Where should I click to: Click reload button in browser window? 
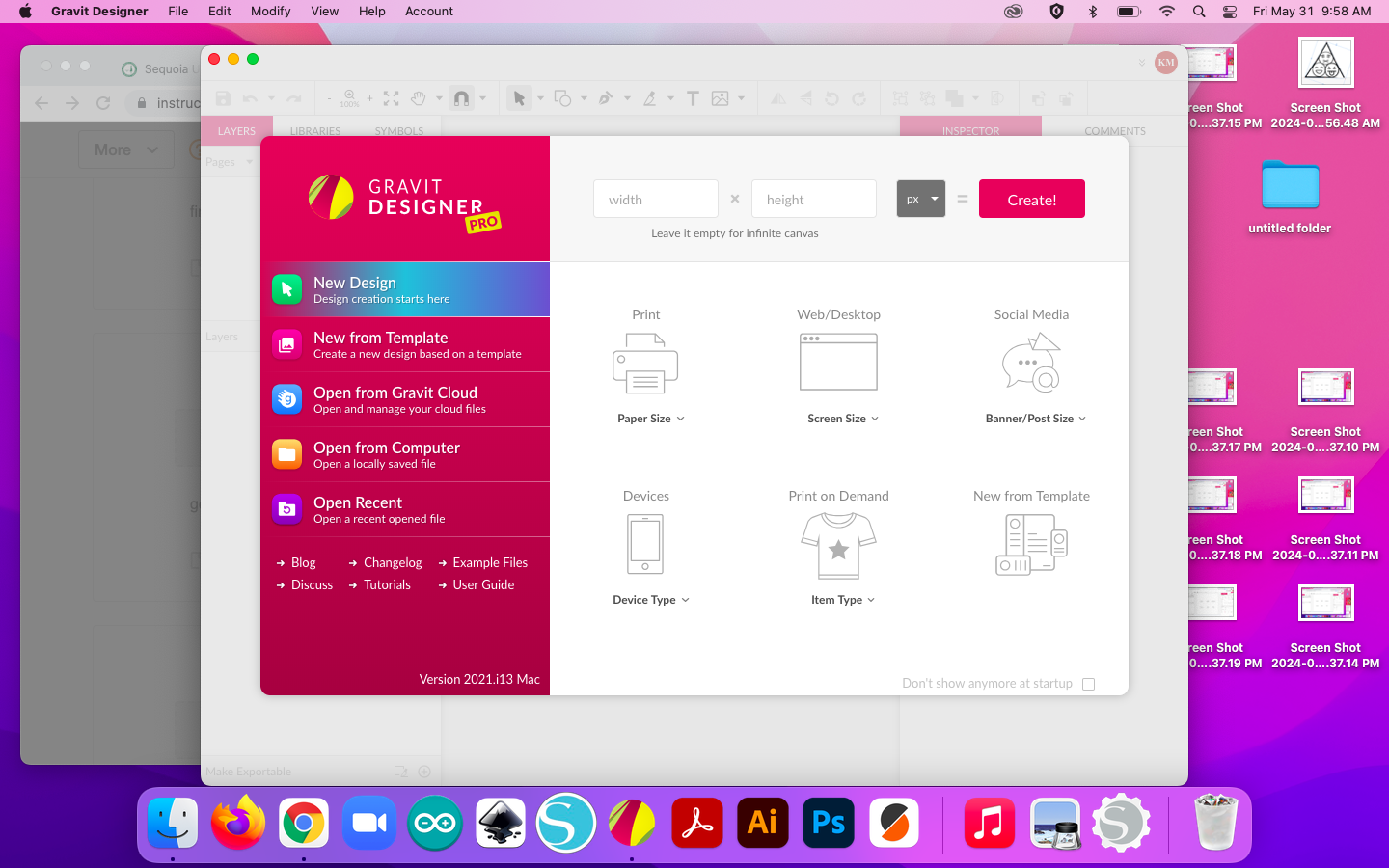103,103
